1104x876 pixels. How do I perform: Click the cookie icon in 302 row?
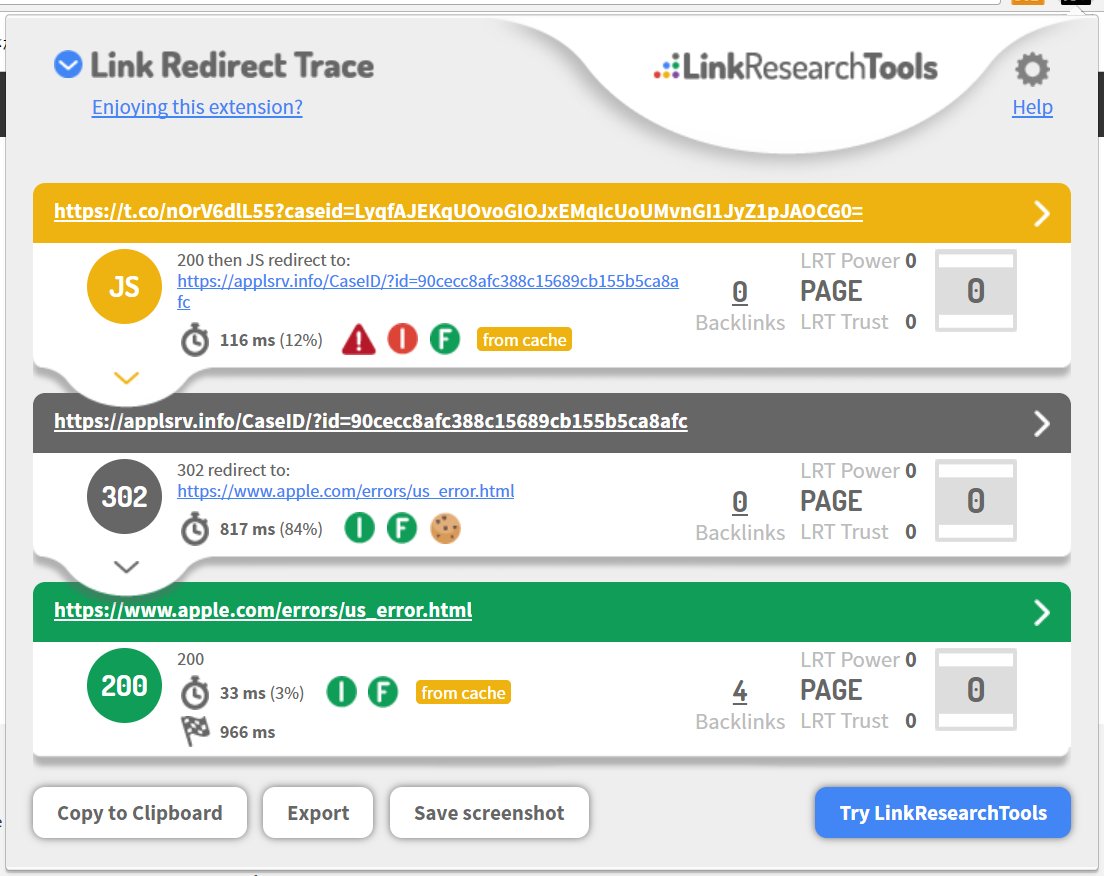445,528
